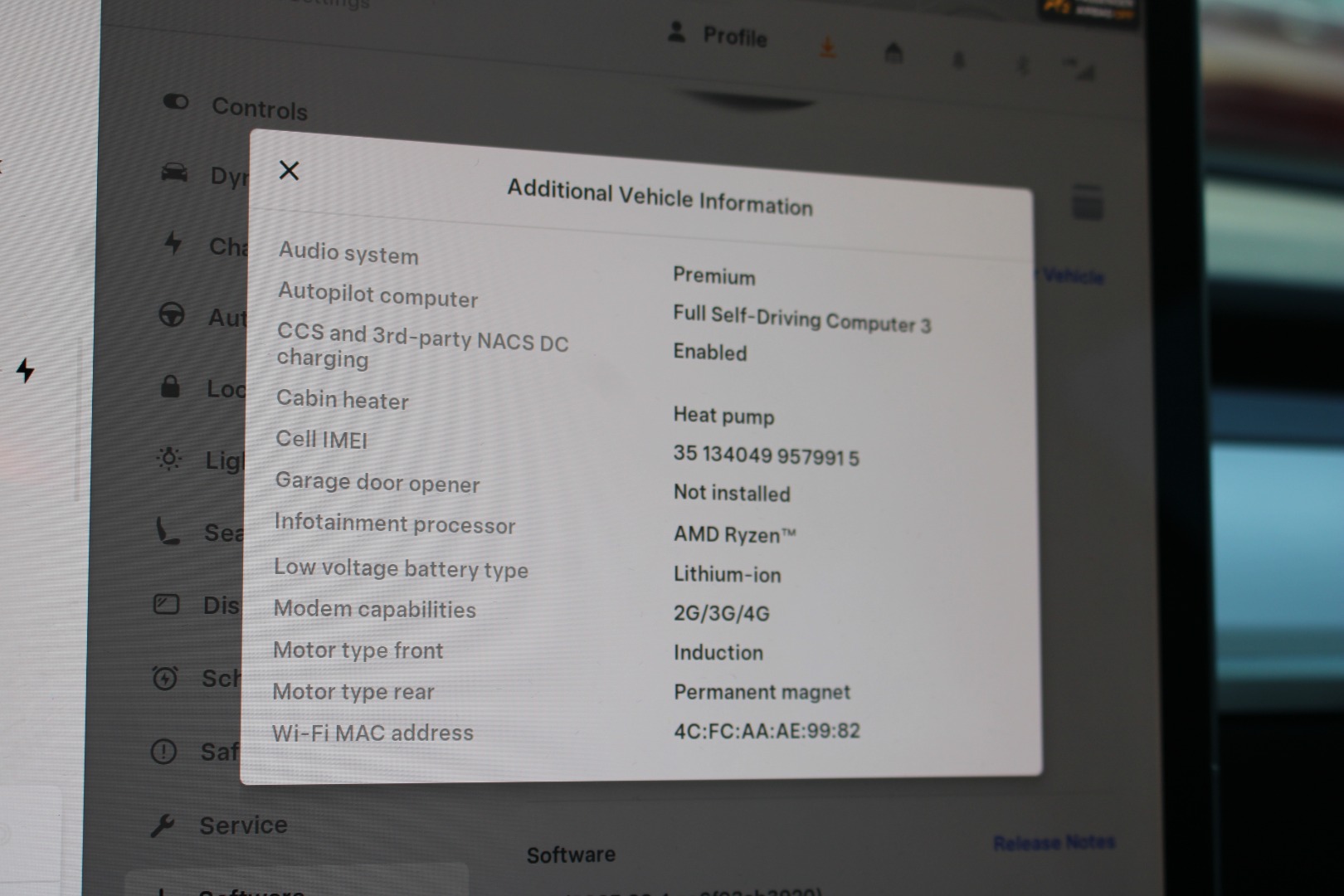The width and height of the screenshot is (1344, 896).
Task: Click the Premium audio value
Action: (x=713, y=275)
